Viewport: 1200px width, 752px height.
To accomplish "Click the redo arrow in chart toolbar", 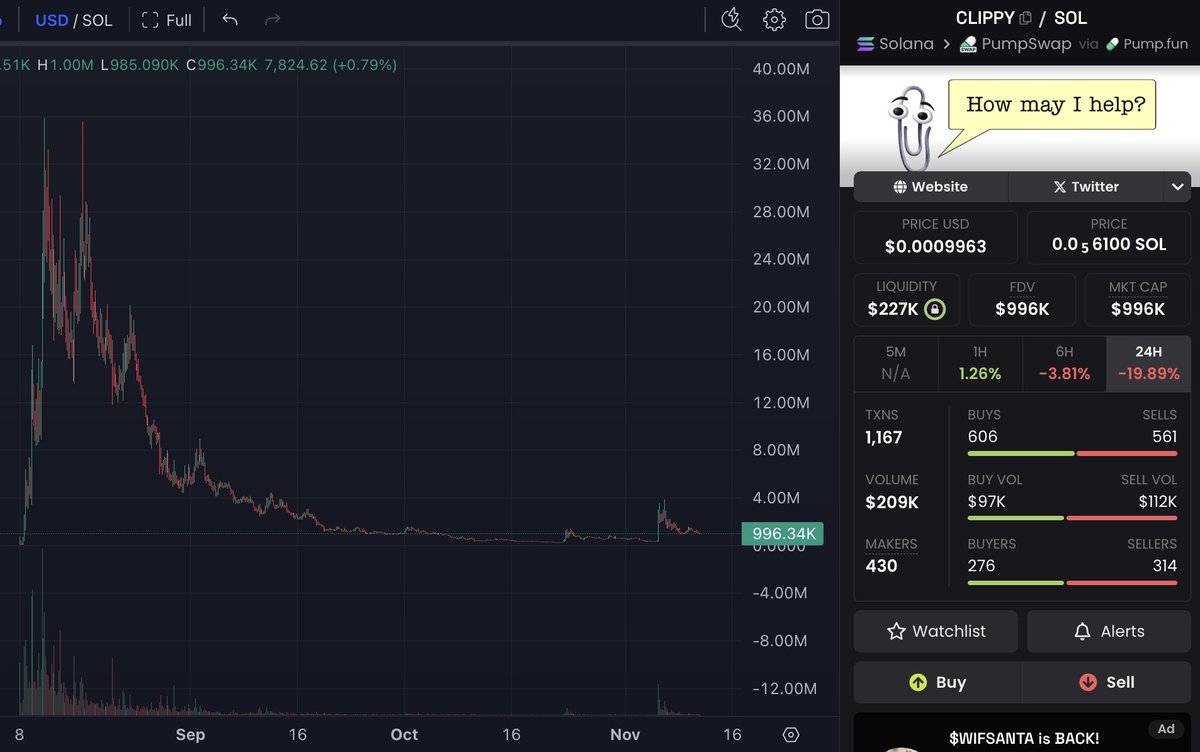I will tap(272, 20).
